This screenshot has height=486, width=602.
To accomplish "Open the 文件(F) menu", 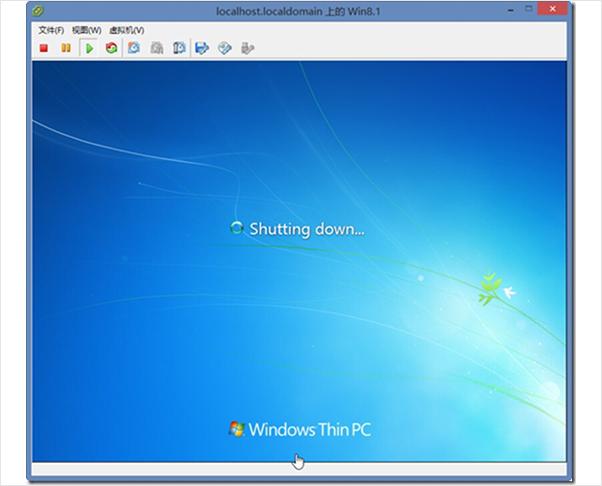I will point(51,30).
